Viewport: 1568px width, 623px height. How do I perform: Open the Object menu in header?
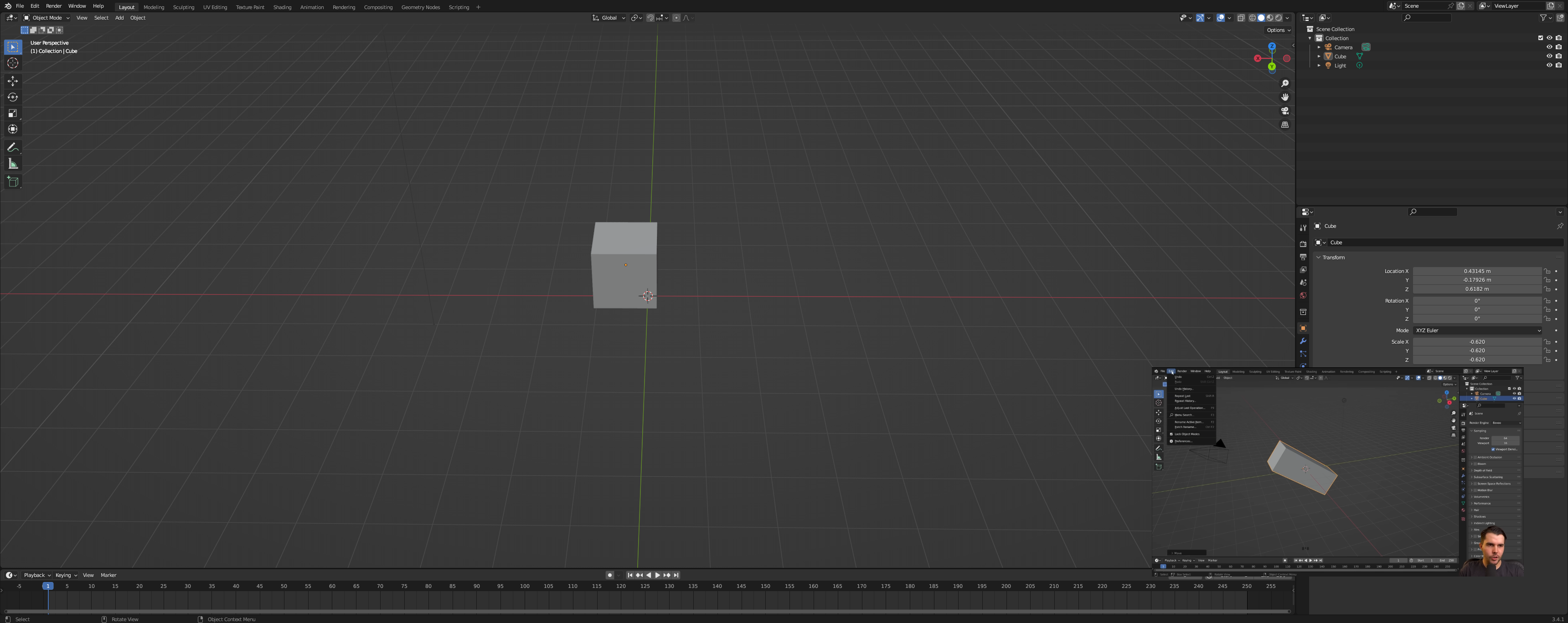(137, 18)
